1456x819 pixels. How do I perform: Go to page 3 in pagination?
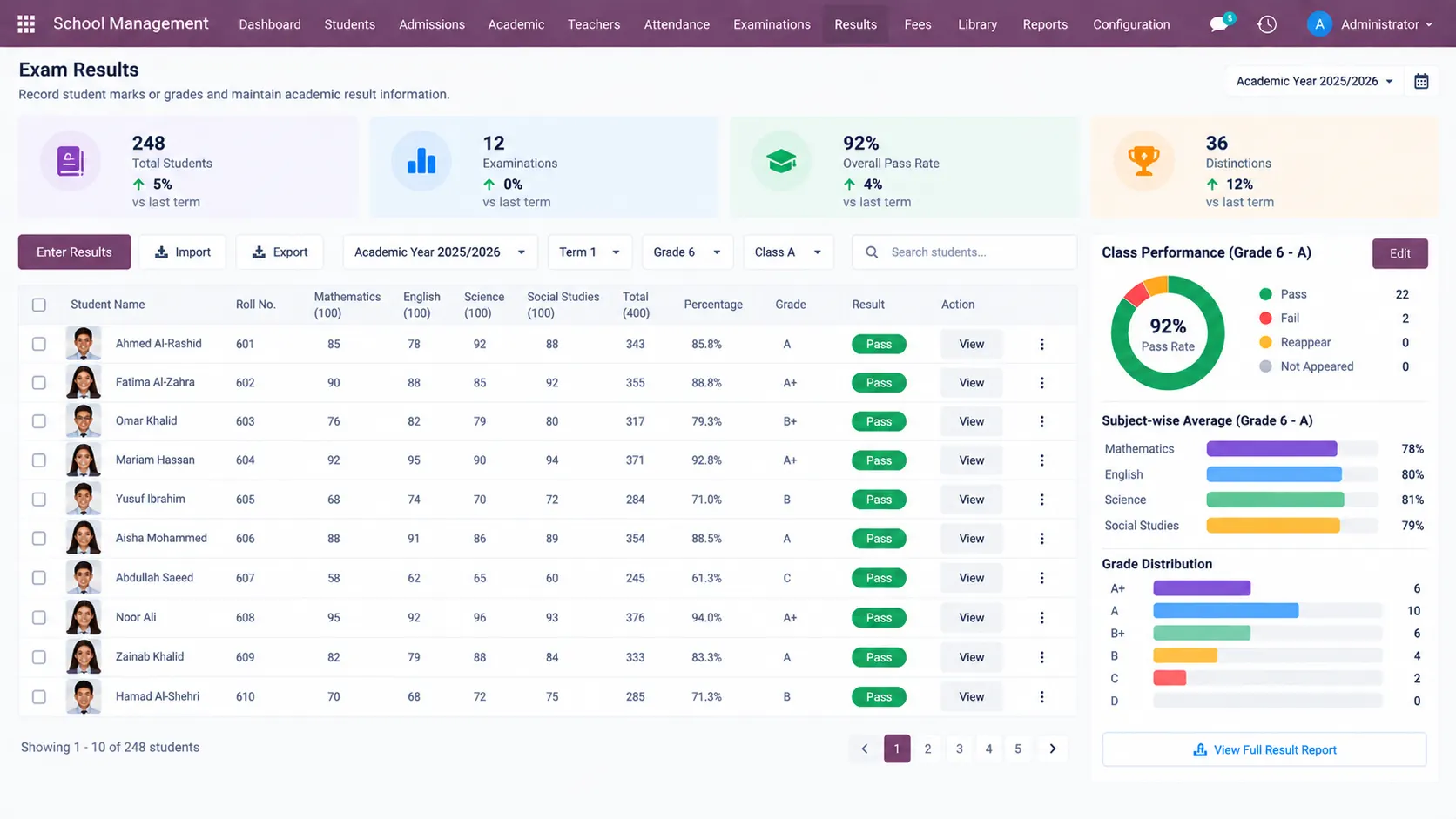959,749
